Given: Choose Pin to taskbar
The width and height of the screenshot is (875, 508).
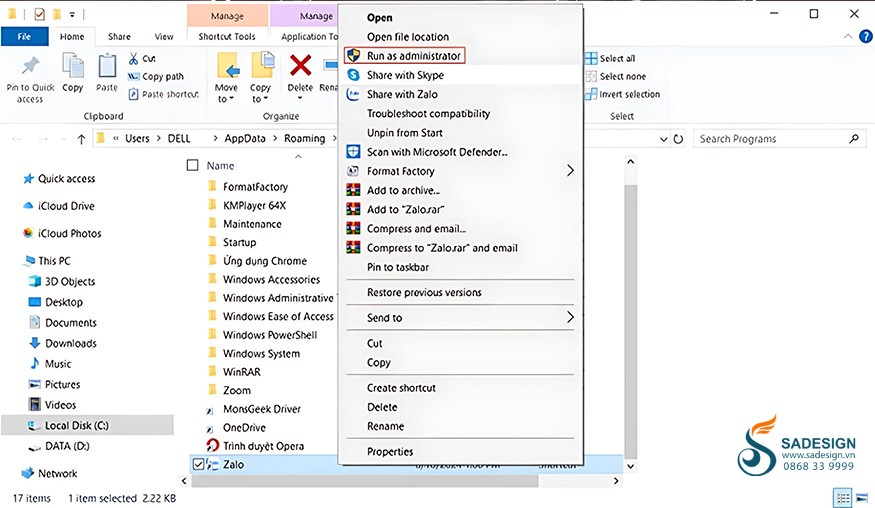Looking at the screenshot, I should pos(398,267).
